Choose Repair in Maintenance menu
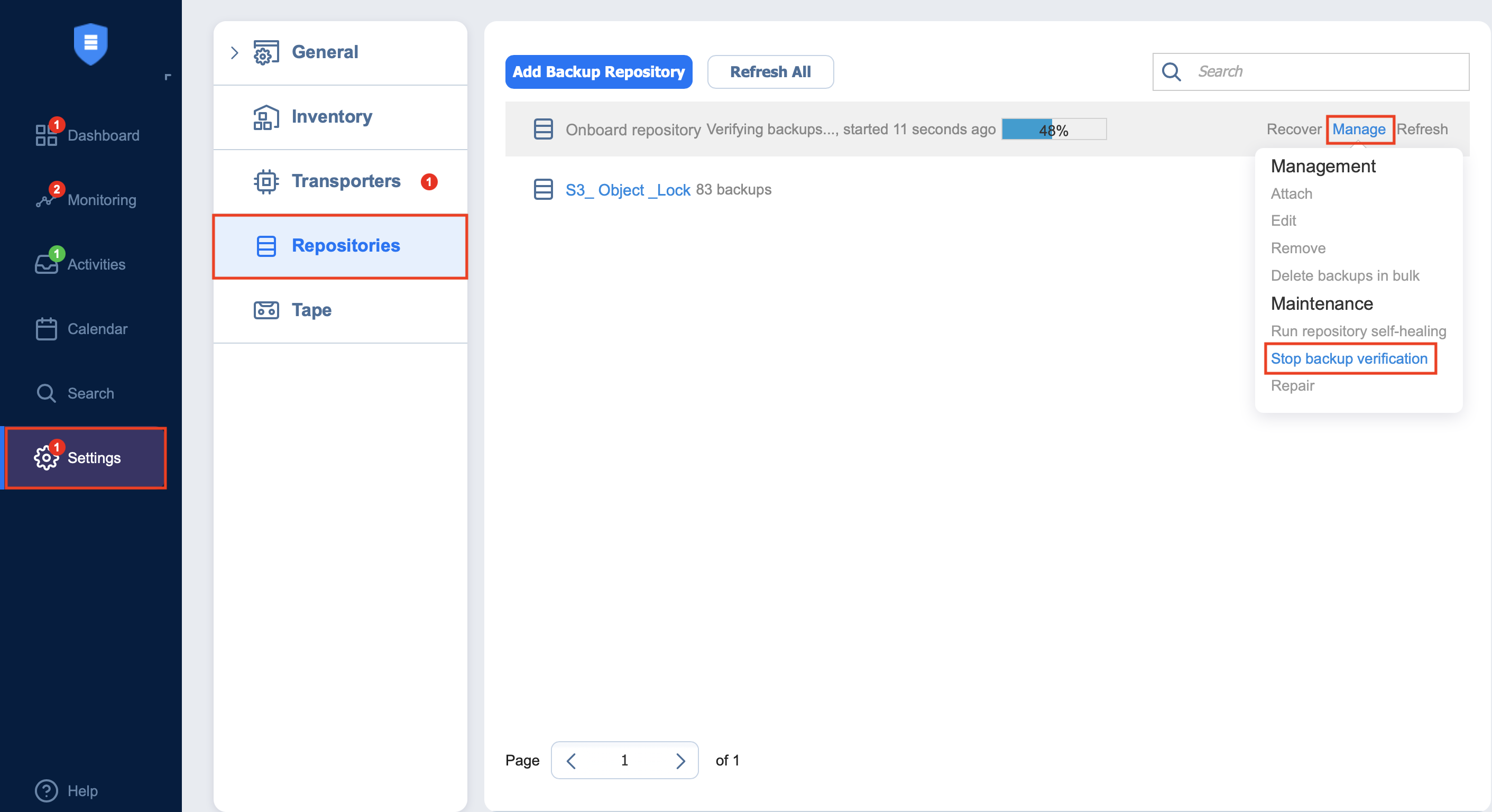The height and width of the screenshot is (812, 1492). (1292, 386)
